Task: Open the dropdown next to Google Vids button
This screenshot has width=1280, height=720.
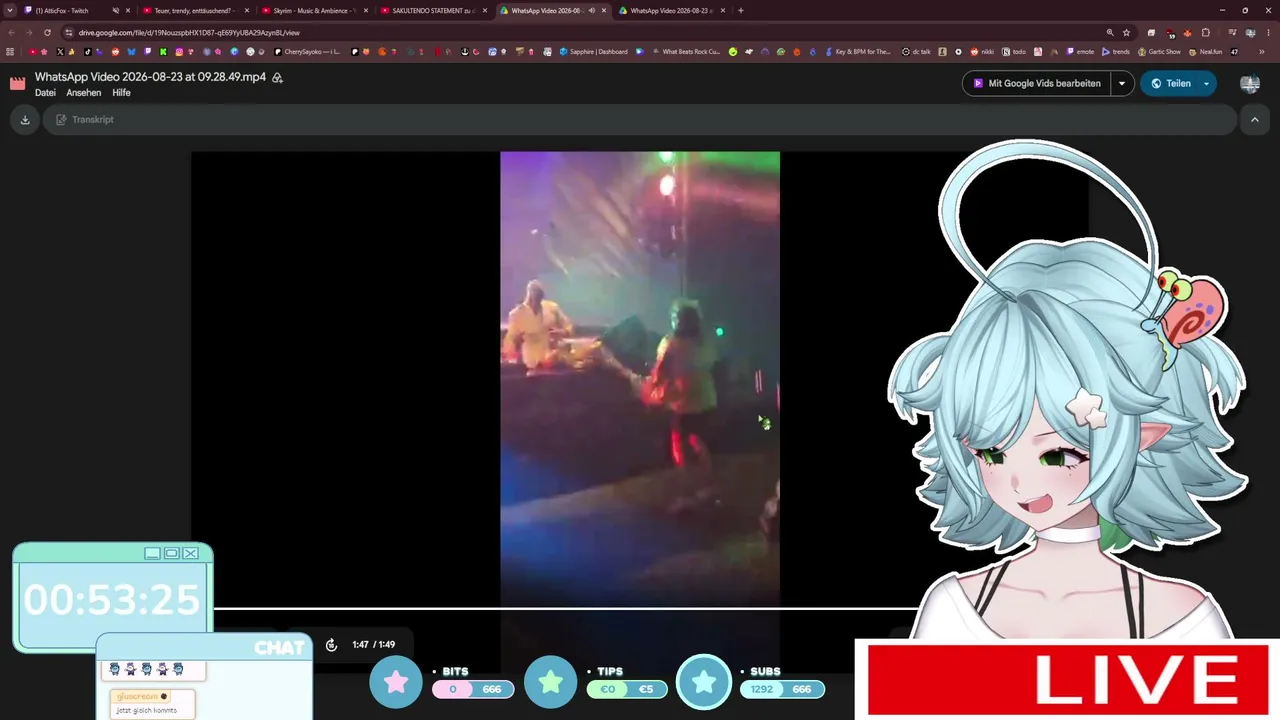Action: (x=1122, y=84)
